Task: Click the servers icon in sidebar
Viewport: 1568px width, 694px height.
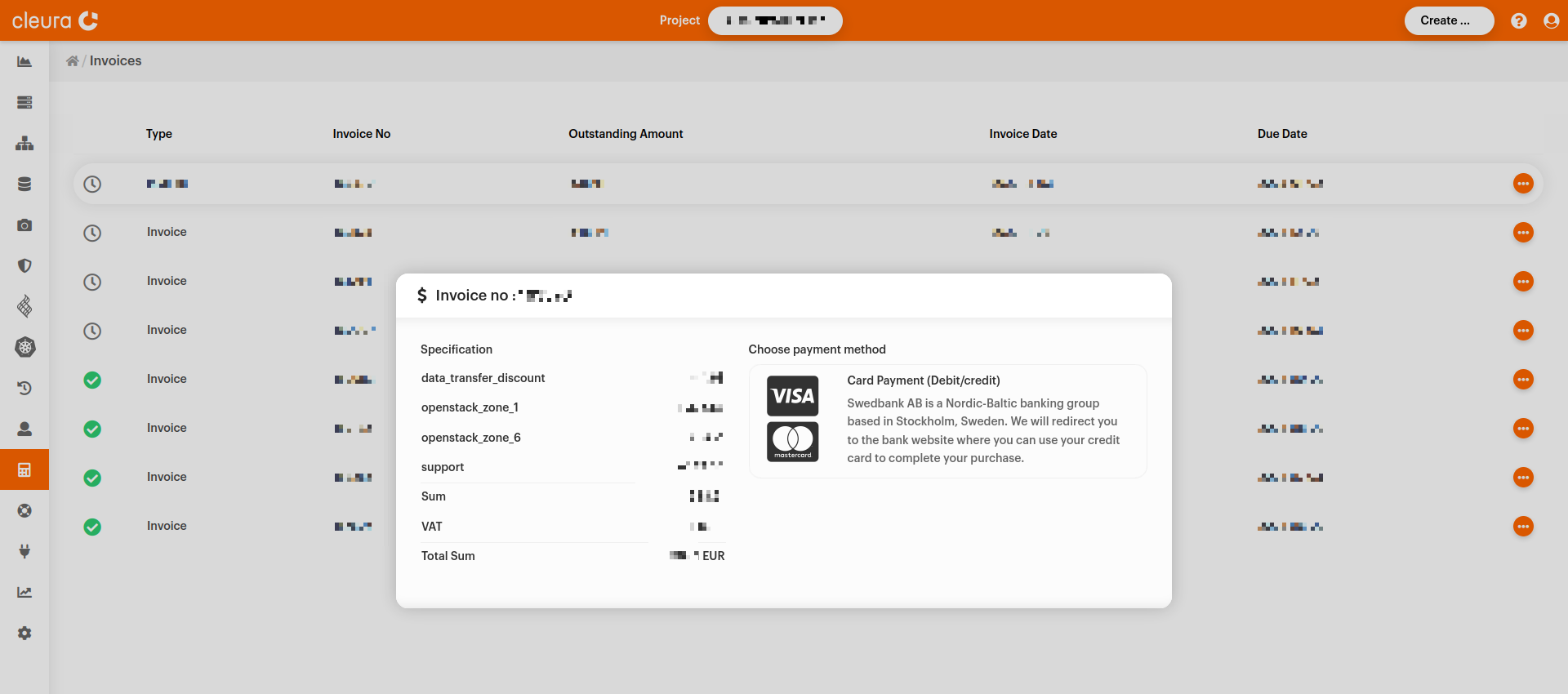Action: [x=24, y=103]
